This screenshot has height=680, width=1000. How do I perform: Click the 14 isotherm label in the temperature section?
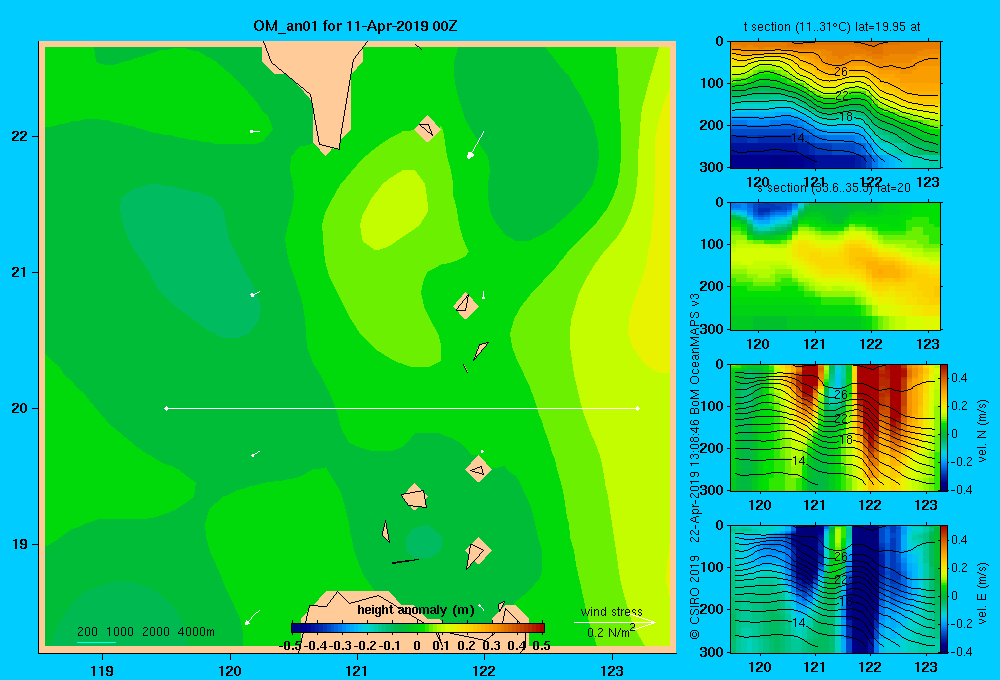click(797, 138)
